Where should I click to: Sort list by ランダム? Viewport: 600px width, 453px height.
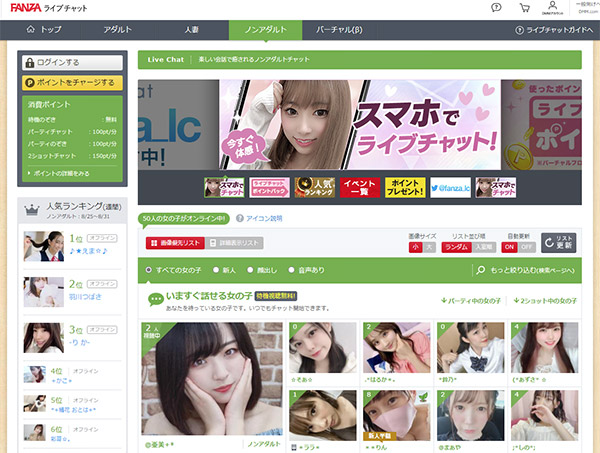457,247
